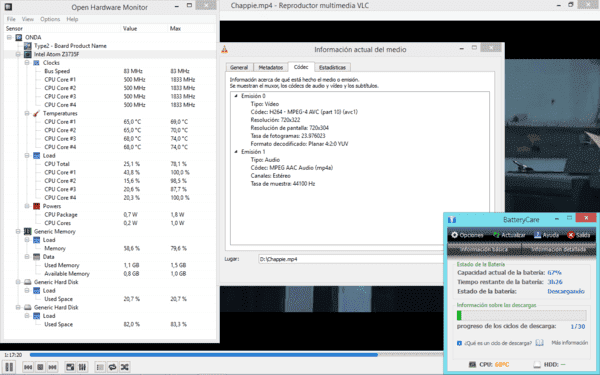Collapse Emisión 0 in codec tree

[x=236, y=96]
